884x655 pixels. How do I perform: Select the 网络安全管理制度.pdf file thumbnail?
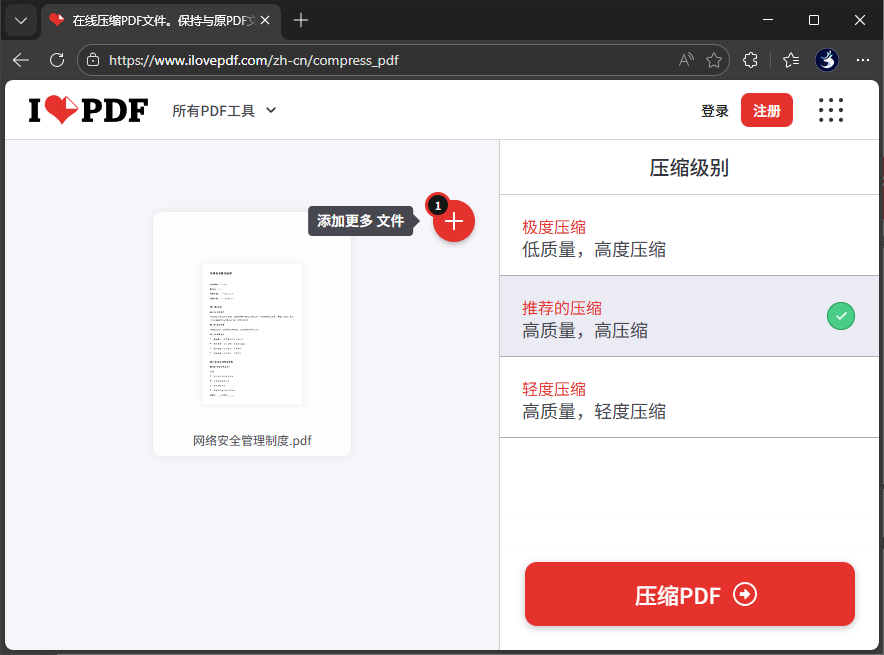[x=252, y=333]
